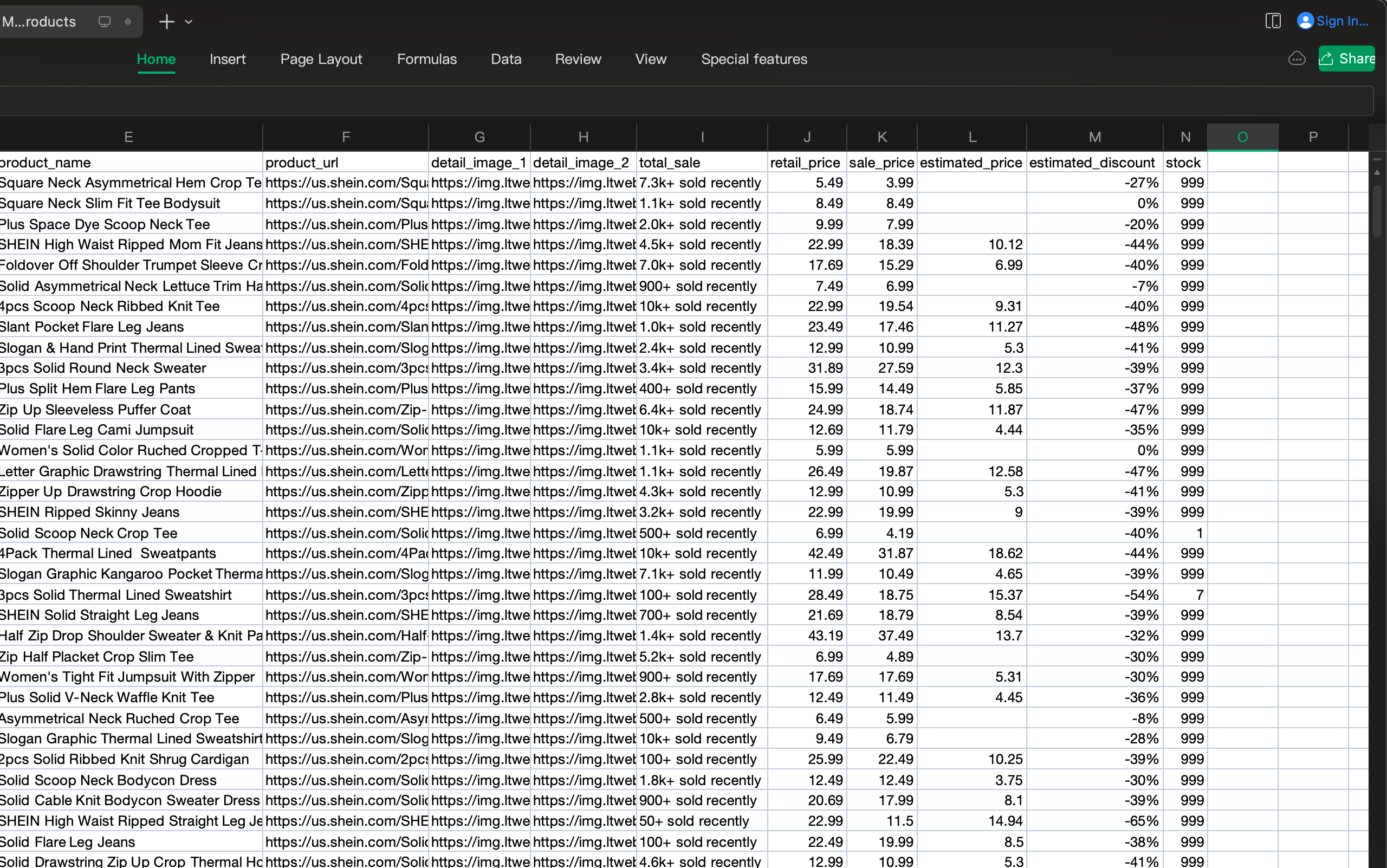Select column N header

click(x=1185, y=136)
